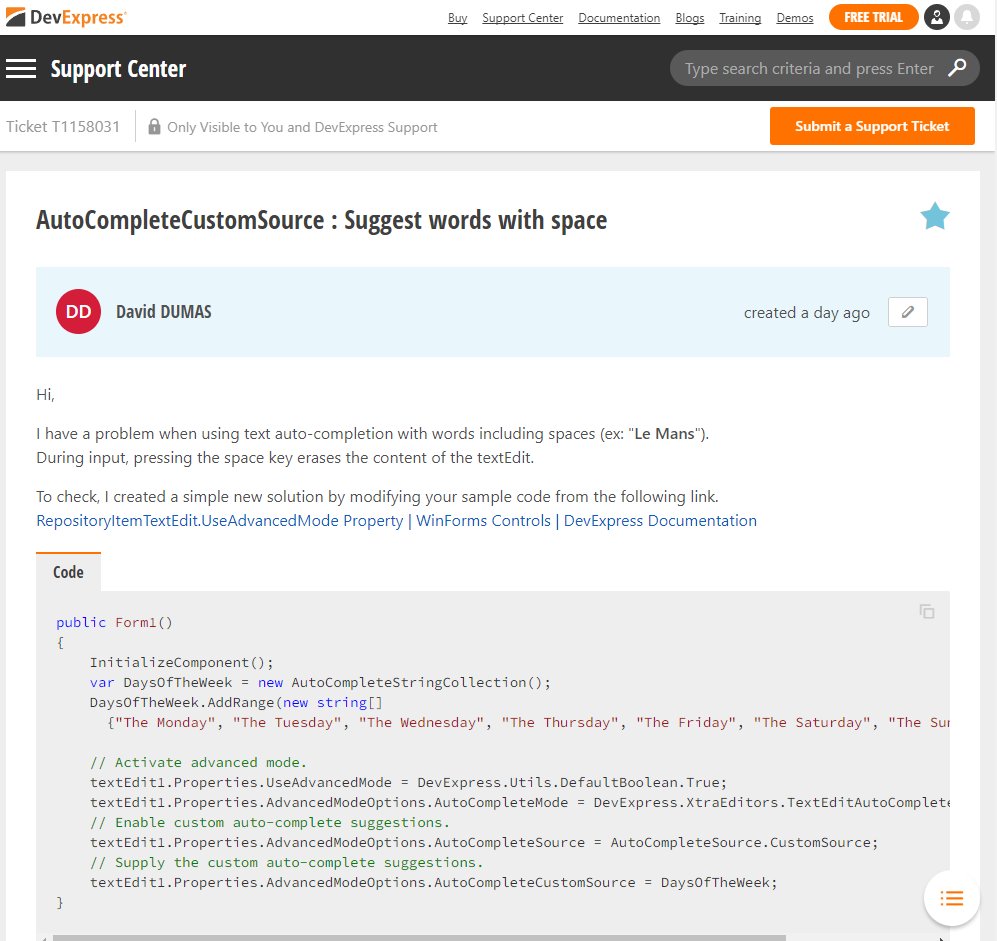Click the DD avatar of David DUMAS

(x=78, y=312)
